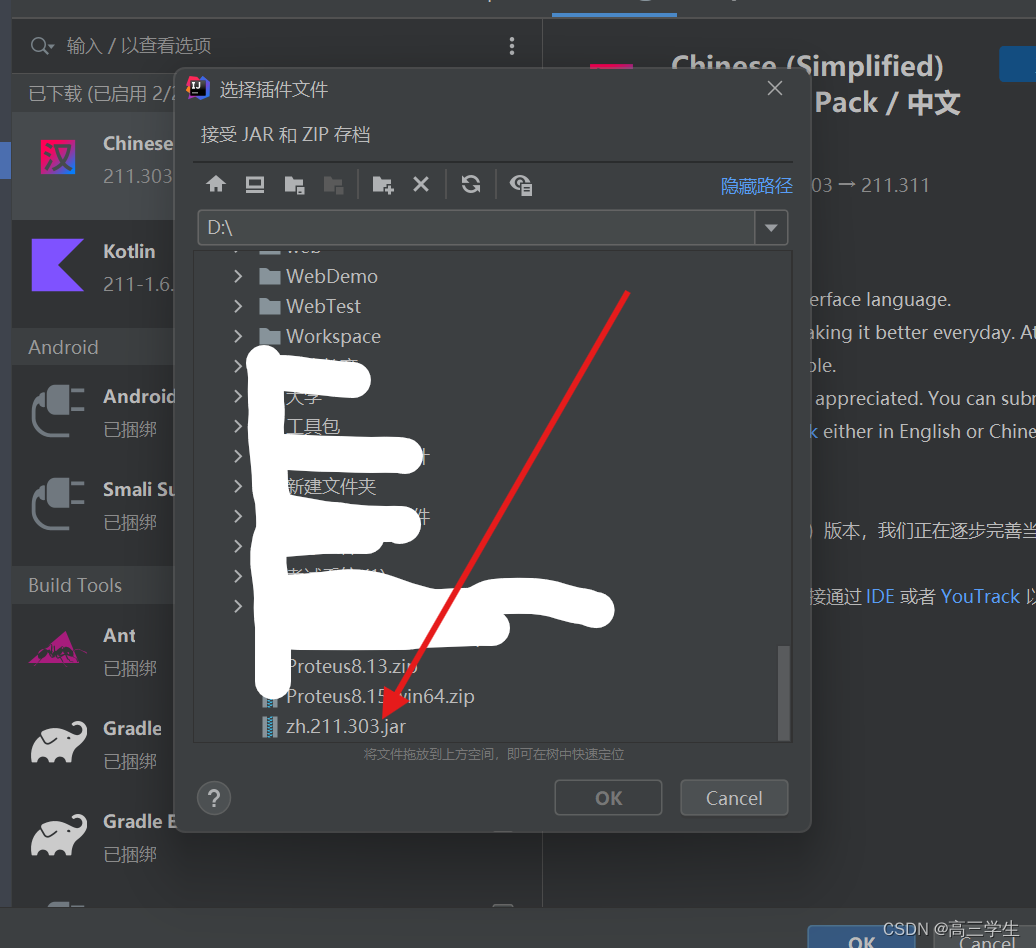This screenshot has height=948, width=1036.
Task: Toggle Show Hidden Files icon in the dialog
Action: coord(520,184)
